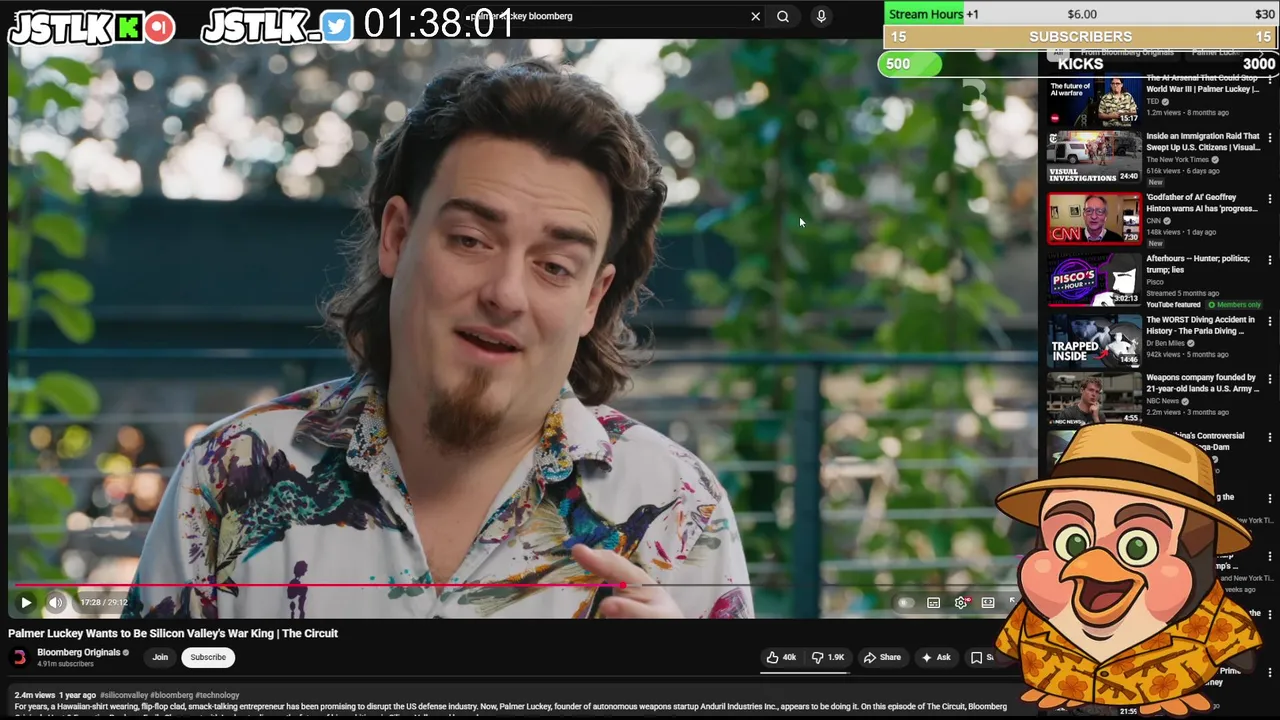Open options menu for the WORST Diving Accident video
The width and height of the screenshot is (1280, 720).
pyautogui.click(x=1270, y=322)
